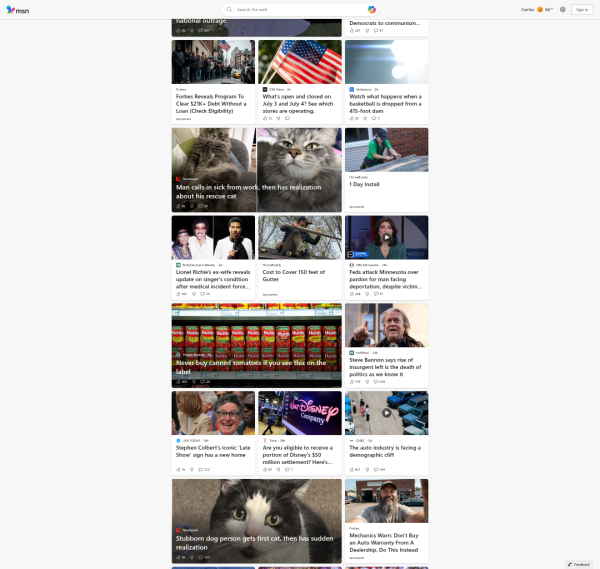
Task: Play the Feds attack Minnesota video
Action: pyautogui.click(x=386, y=237)
